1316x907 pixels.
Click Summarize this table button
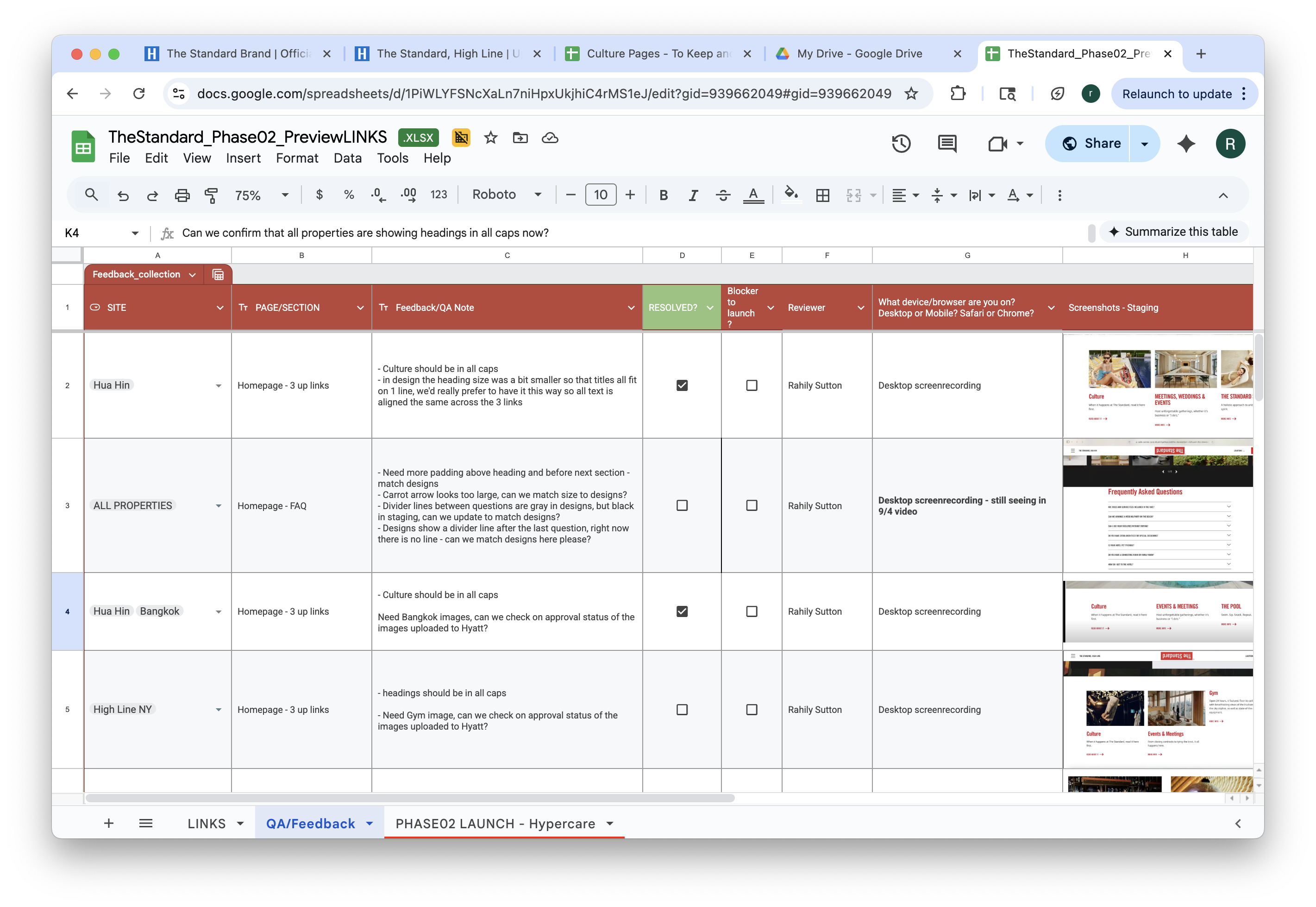click(1173, 232)
